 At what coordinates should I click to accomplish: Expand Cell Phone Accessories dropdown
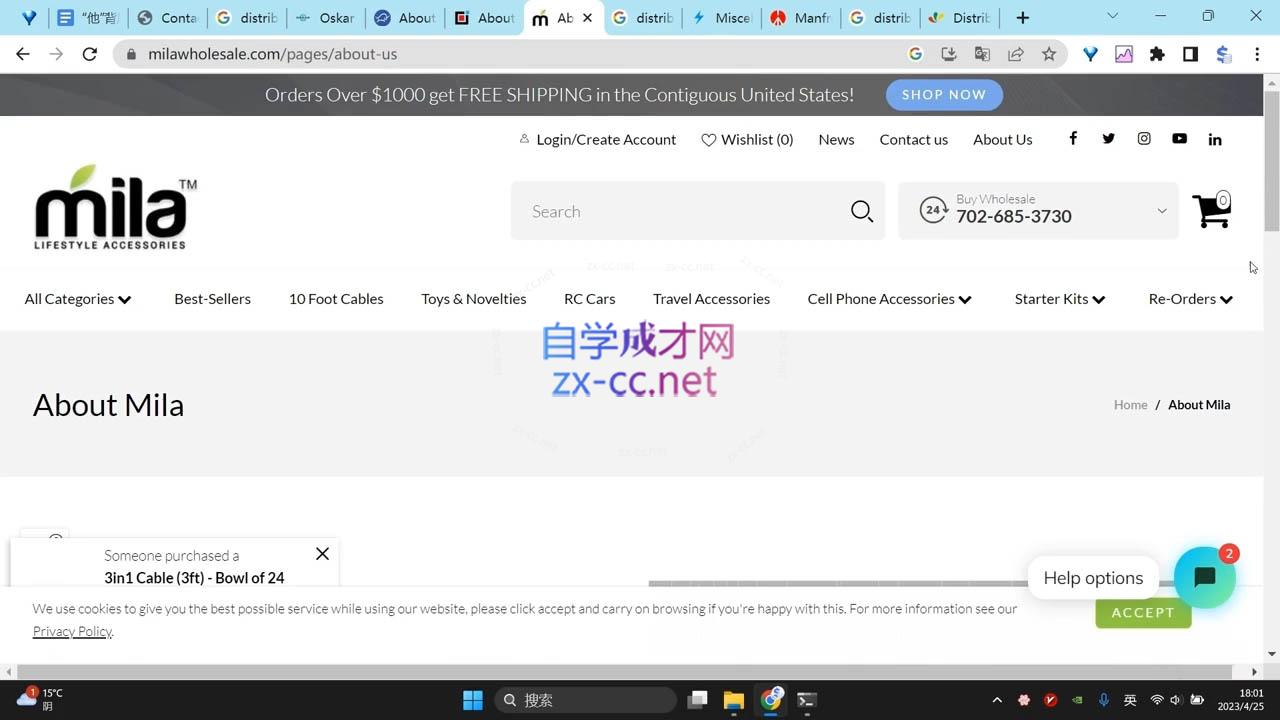889,299
